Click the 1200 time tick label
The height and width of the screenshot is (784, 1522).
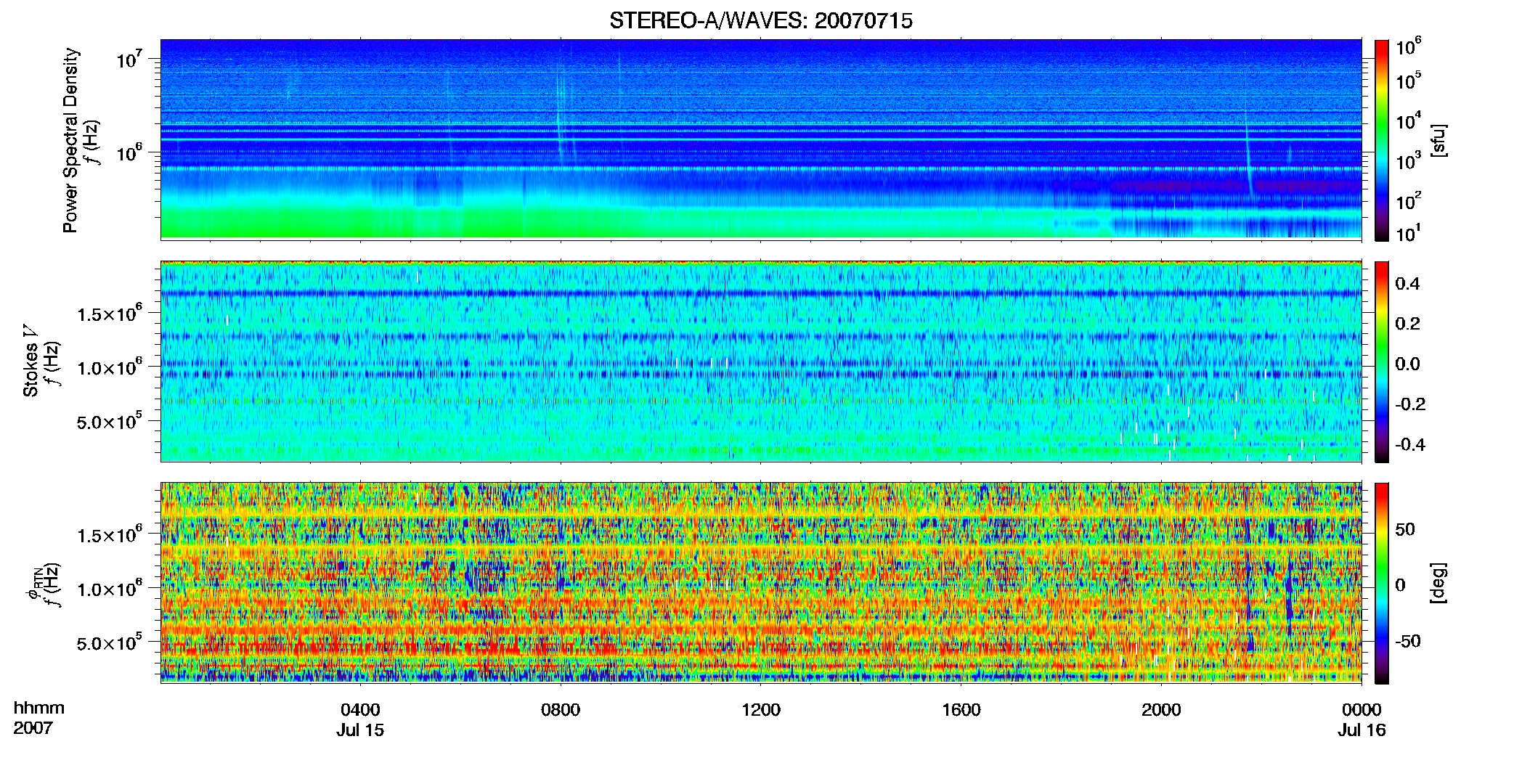pos(761,710)
